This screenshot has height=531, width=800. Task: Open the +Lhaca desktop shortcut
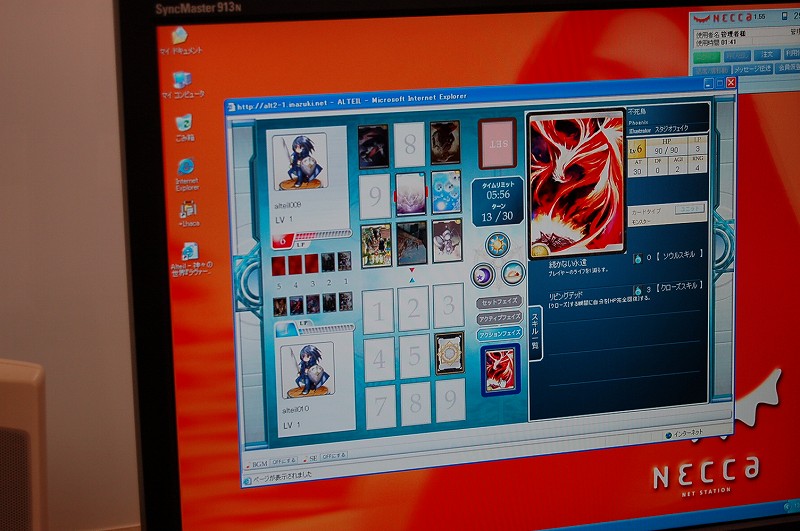coord(188,210)
